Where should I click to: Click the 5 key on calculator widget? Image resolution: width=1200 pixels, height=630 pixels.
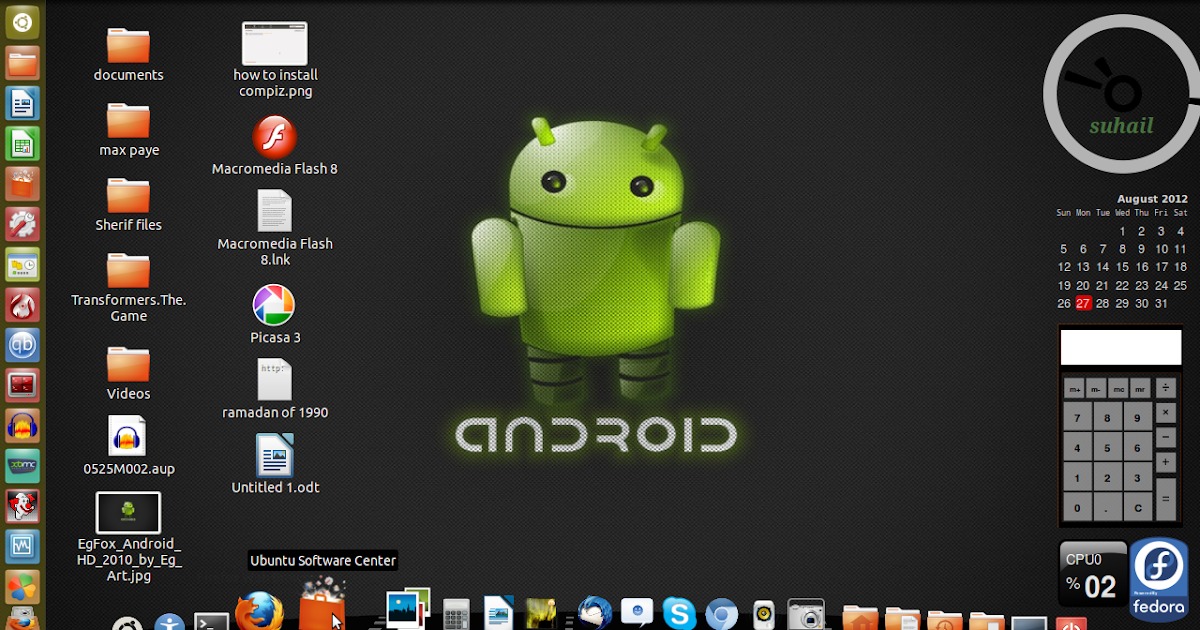(1107, 448)
